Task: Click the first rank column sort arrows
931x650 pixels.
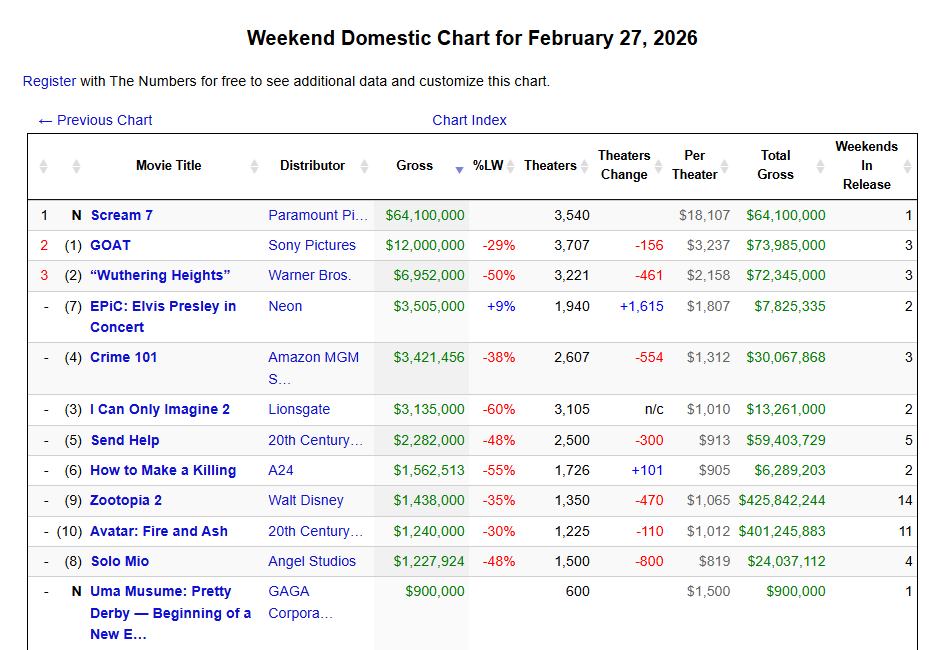Action: point(43,166)
